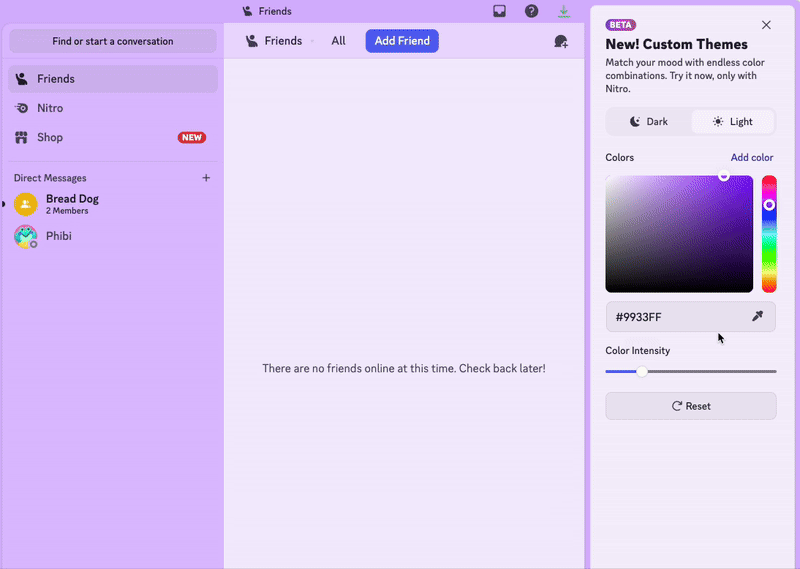Click the NEW badge beside Shop
Screen dimensions: 800x569
click(x=192, y=137)
